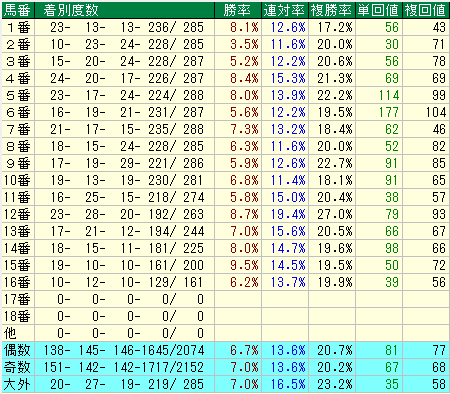Click the 単回値 column header

point(378,10)
